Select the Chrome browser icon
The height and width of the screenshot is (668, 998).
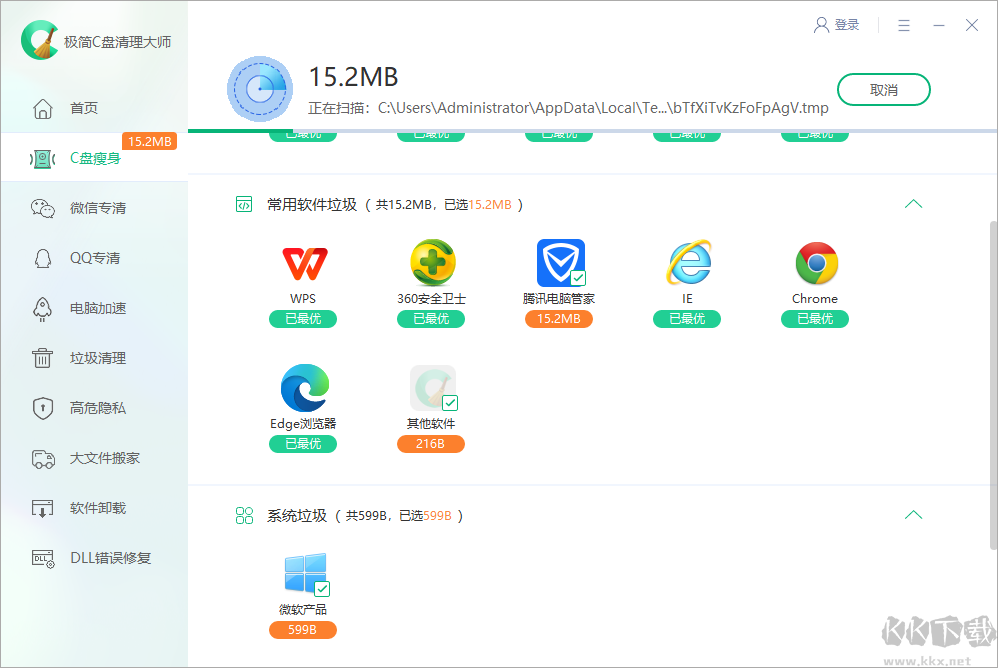click(x=815, y=263)
